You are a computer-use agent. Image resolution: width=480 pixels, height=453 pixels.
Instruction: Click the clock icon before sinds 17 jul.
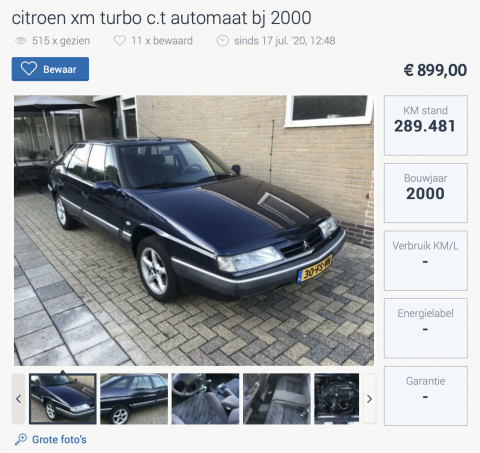(223, 41)
